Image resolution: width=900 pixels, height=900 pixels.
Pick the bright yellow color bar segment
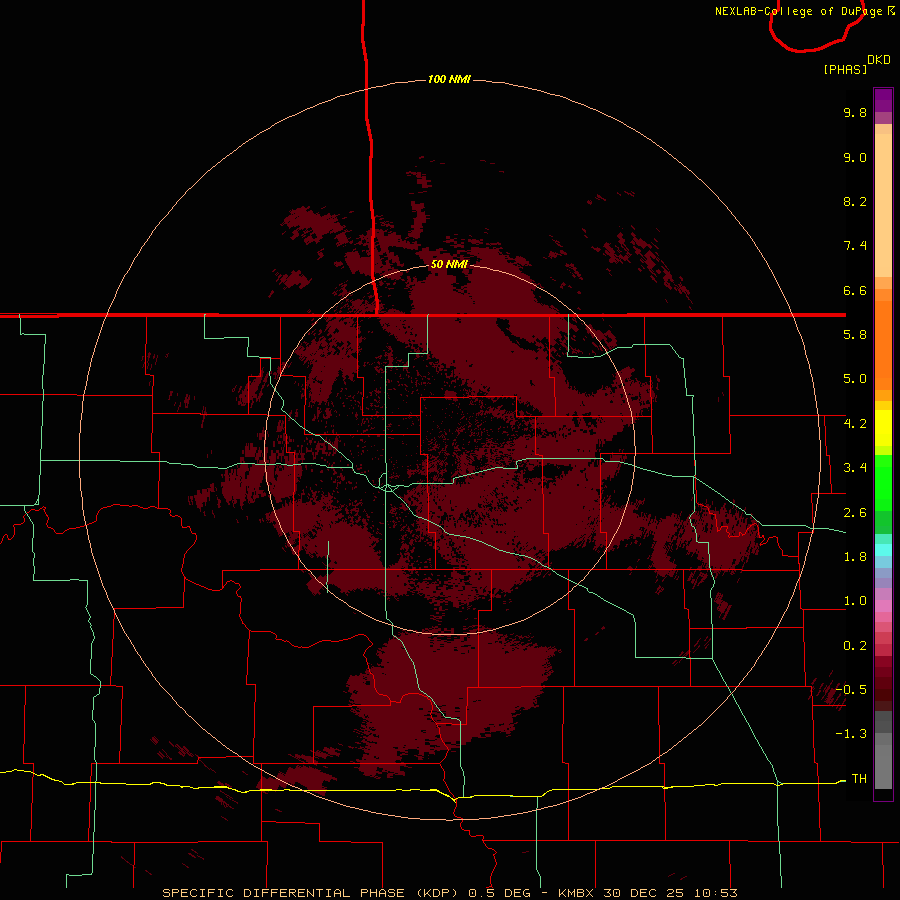tap(883, 428)
